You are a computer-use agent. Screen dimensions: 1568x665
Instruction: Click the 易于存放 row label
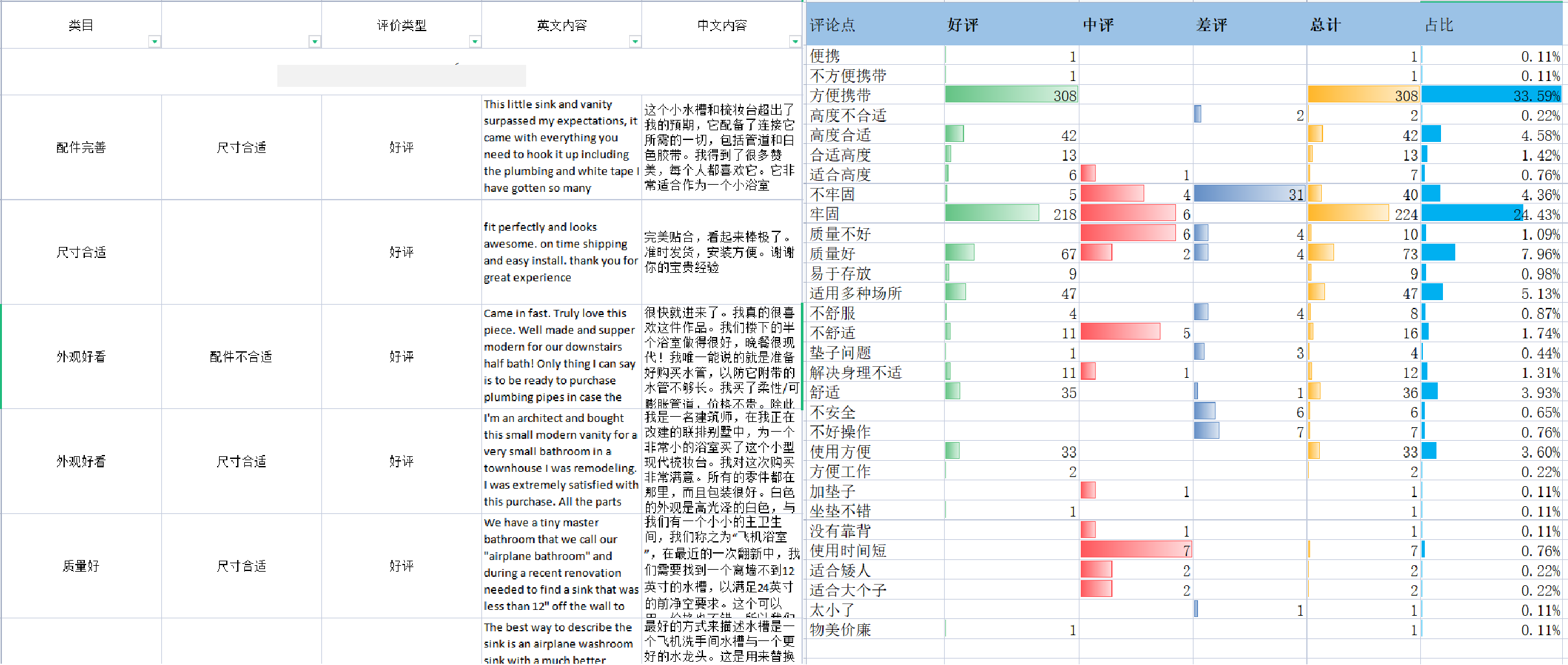pos(840,274)
